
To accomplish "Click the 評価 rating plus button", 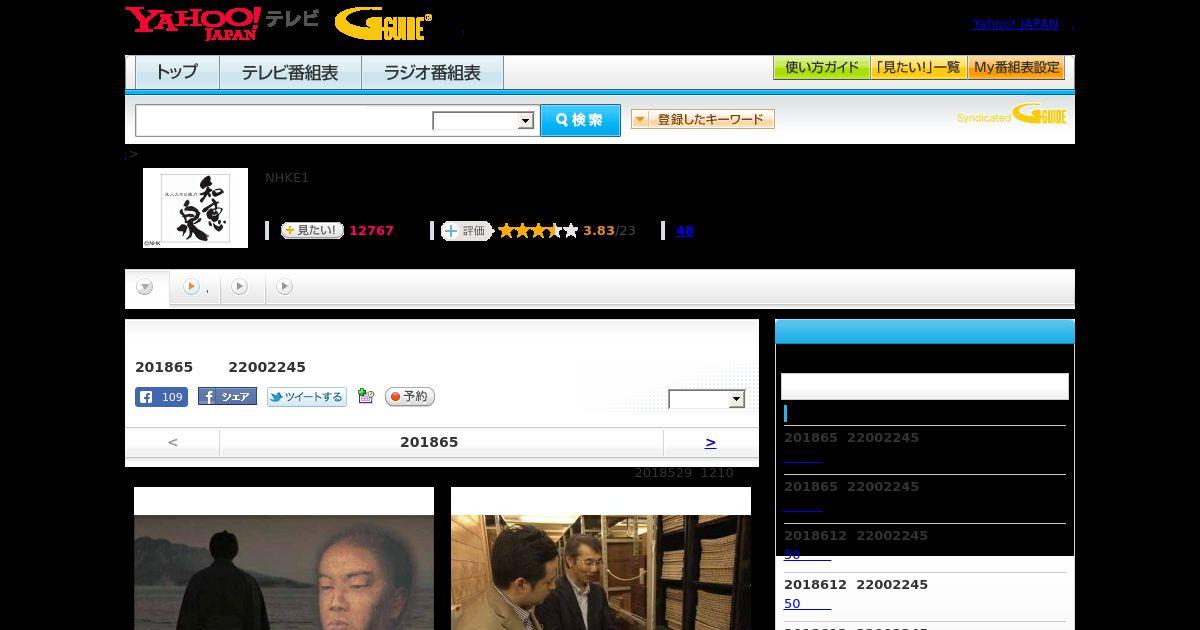I will pos(466,231).
